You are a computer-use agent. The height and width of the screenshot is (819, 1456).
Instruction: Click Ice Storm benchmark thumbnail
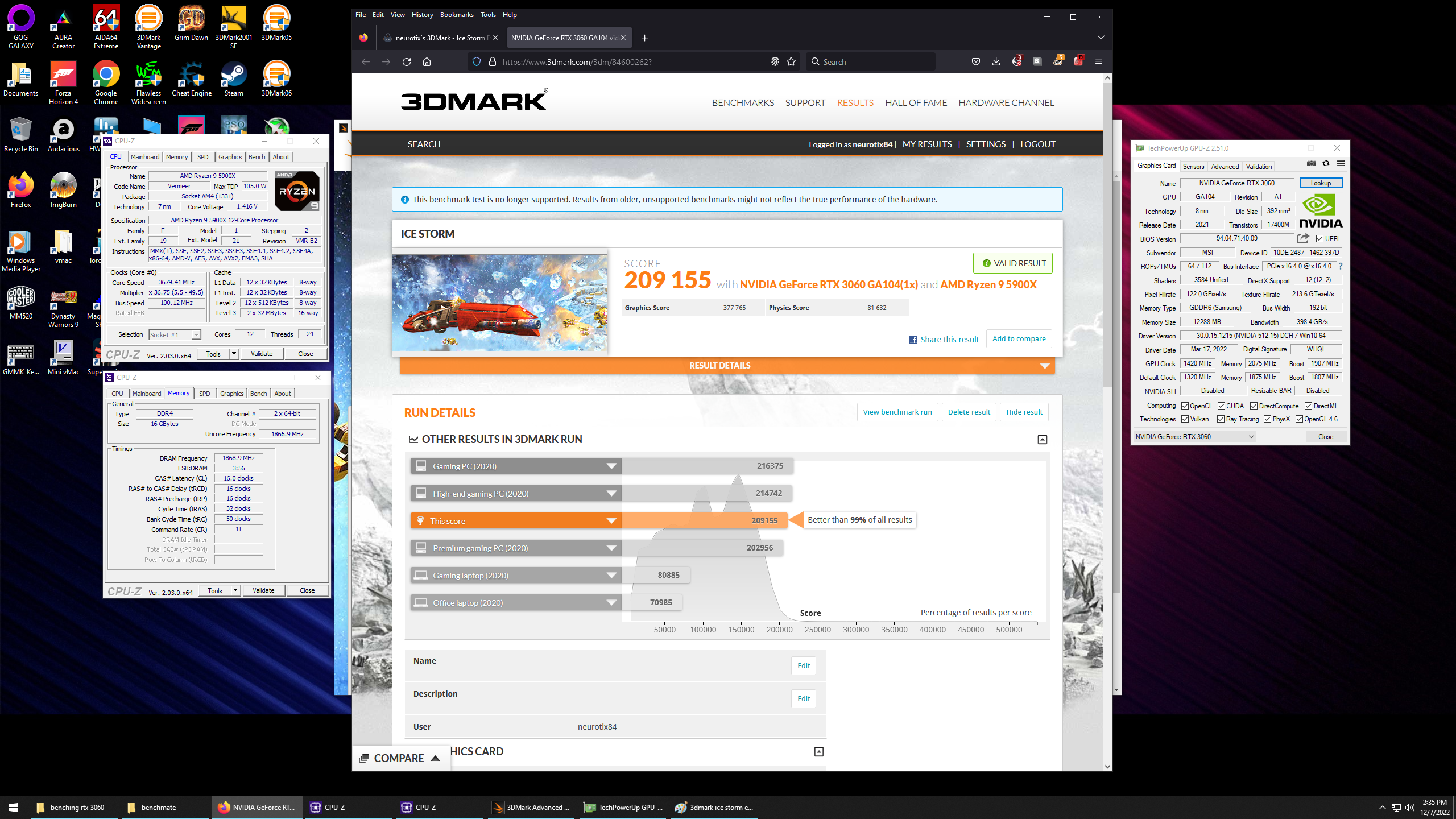coord(500,303)
